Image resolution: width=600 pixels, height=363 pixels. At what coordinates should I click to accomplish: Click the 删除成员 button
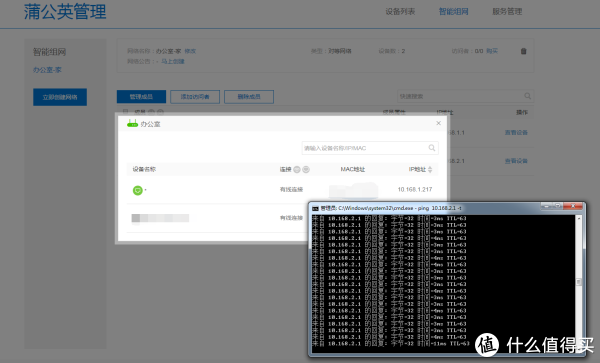click(249, 97)
